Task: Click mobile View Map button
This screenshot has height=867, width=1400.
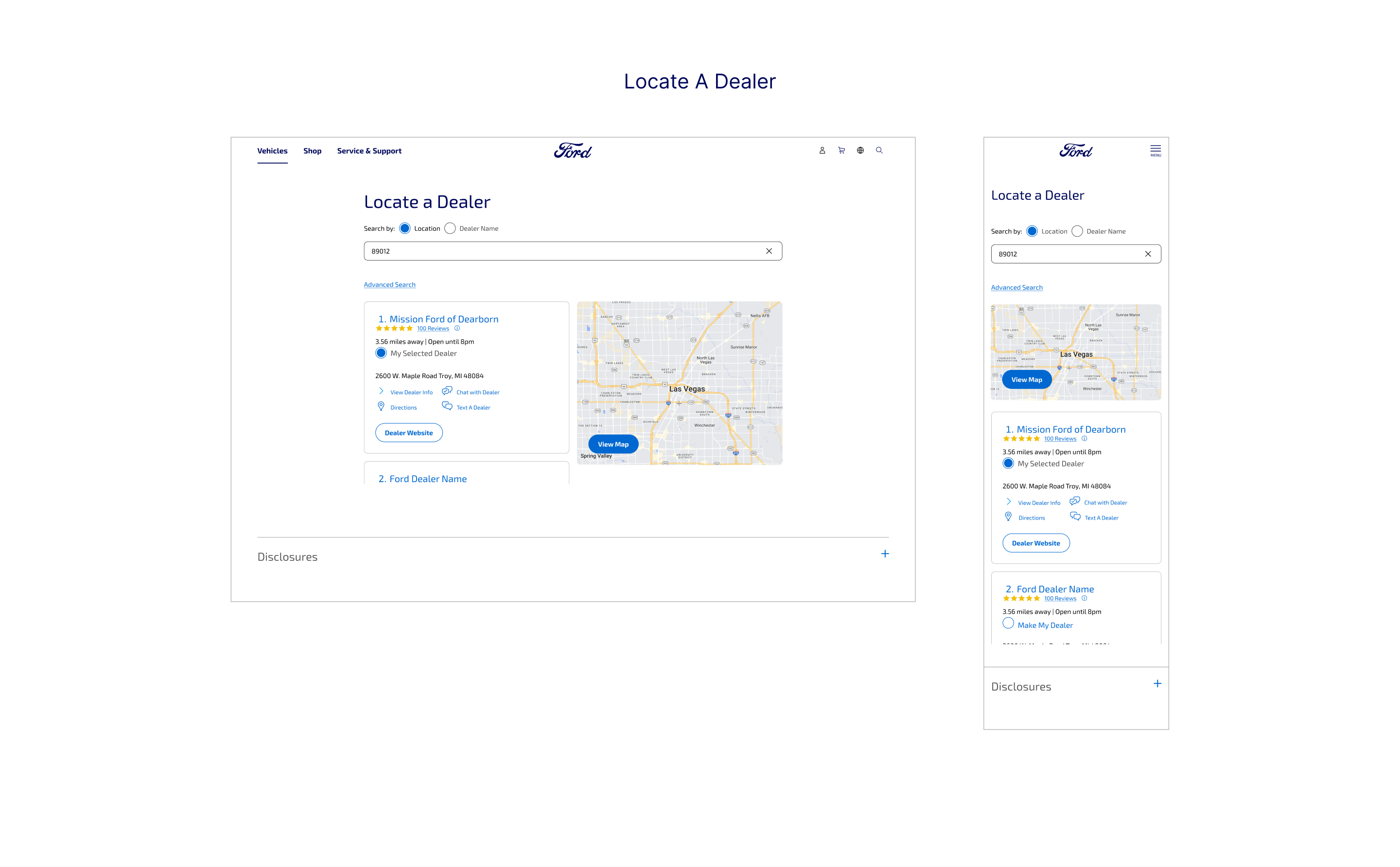Action: 1026,380
